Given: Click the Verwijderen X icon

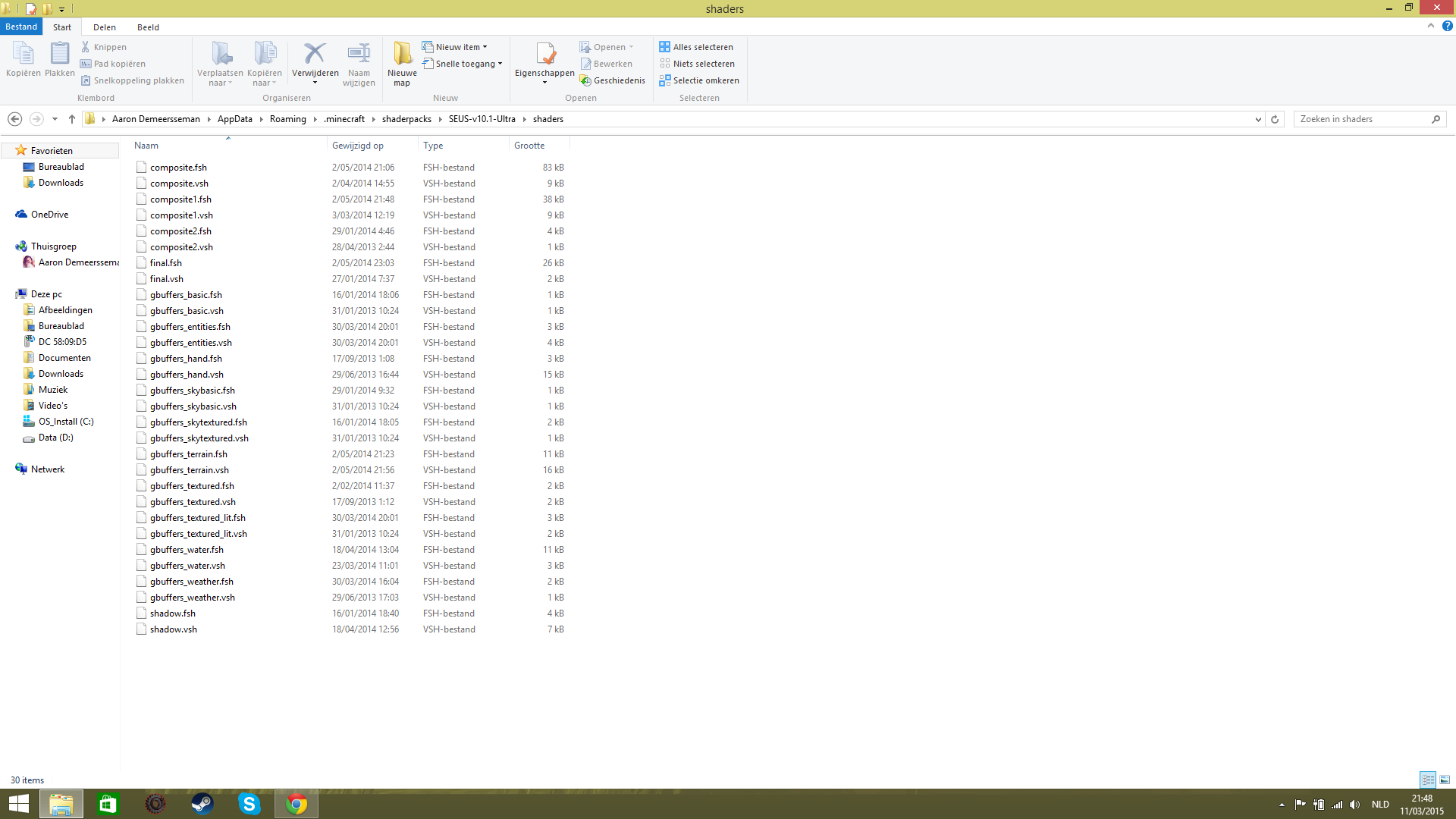Looking at the screenshot, I should [315, 54].
